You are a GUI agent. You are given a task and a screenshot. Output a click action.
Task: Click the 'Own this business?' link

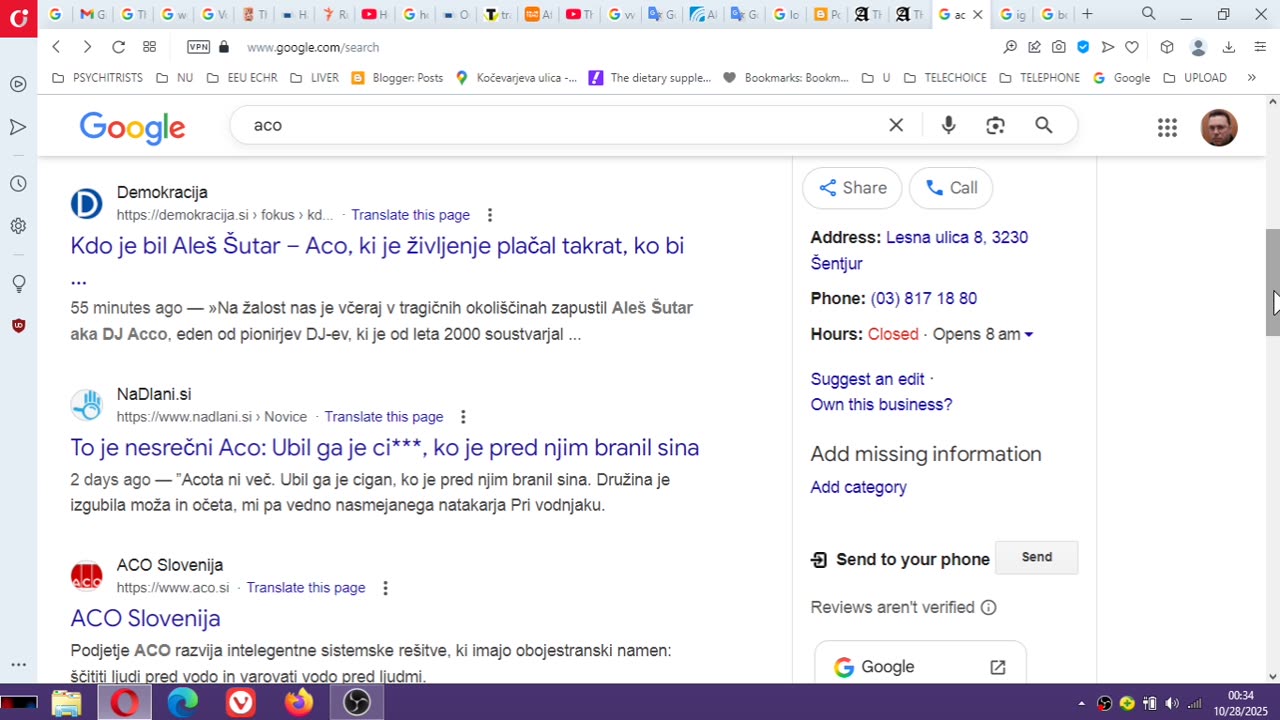(881, 404)
